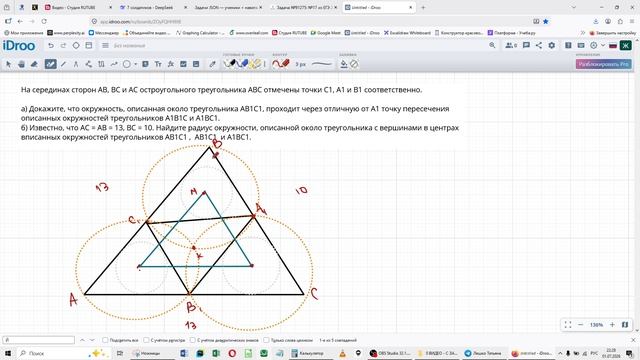Zoom in with the plus button
Screen dimensions: 640x360
[x=612, y=325]
